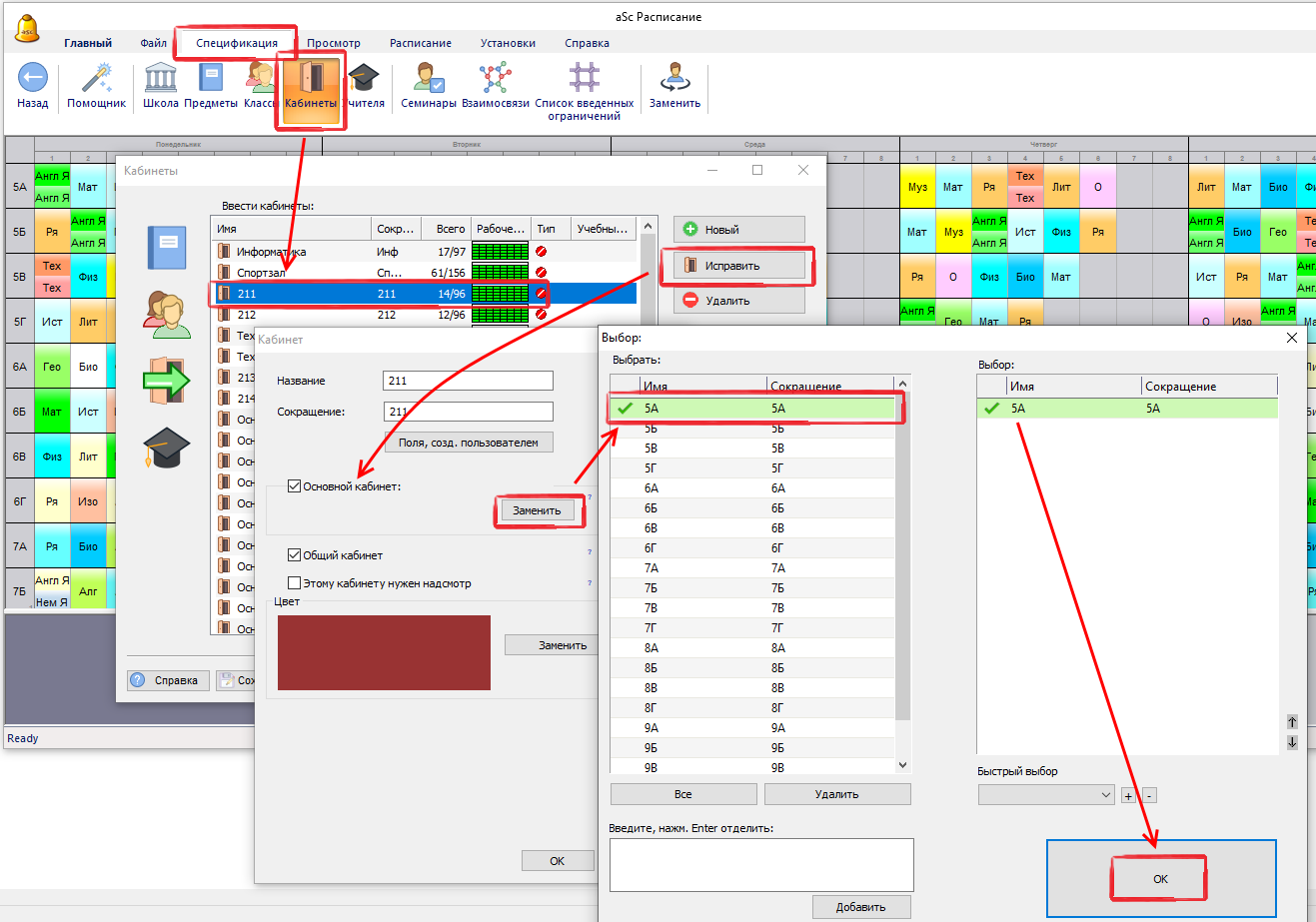Click the aSc bell application logo

28,29
